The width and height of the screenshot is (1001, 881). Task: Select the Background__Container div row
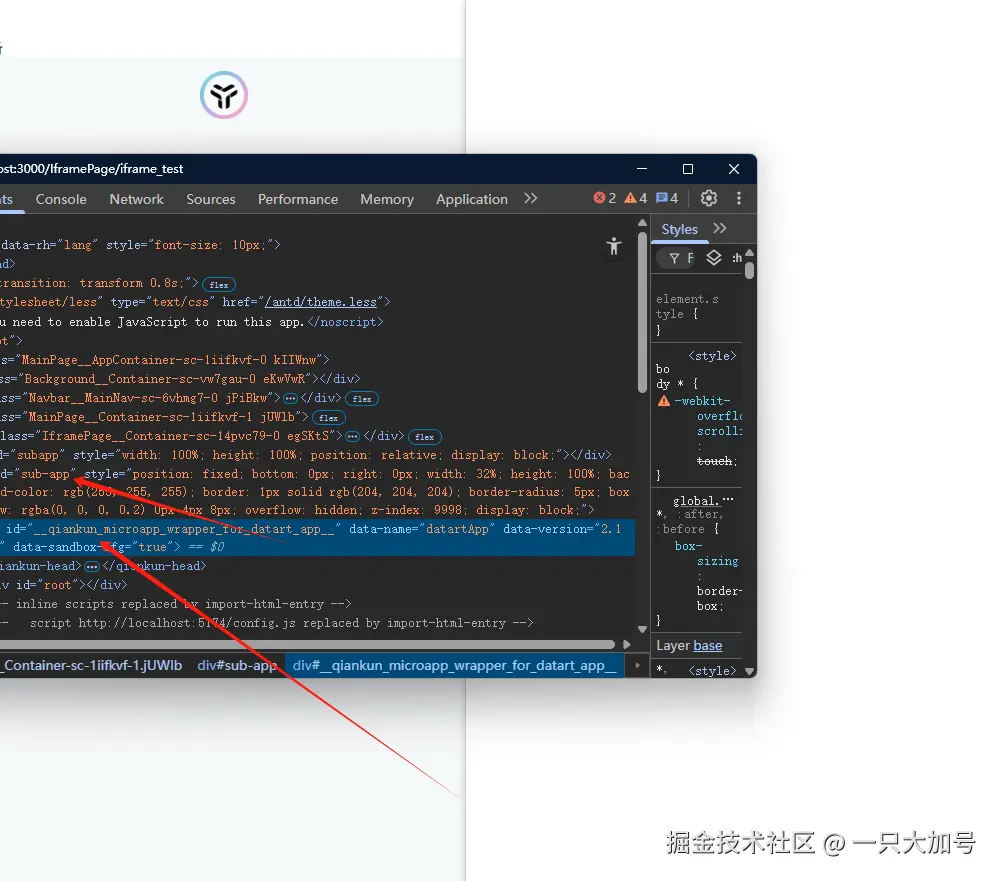click(180, 379)
